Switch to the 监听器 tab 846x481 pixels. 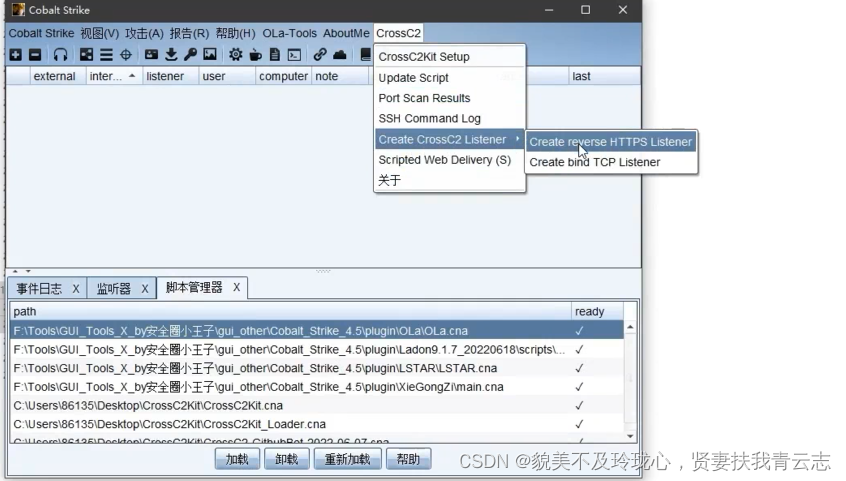click(x=114, y=289)
